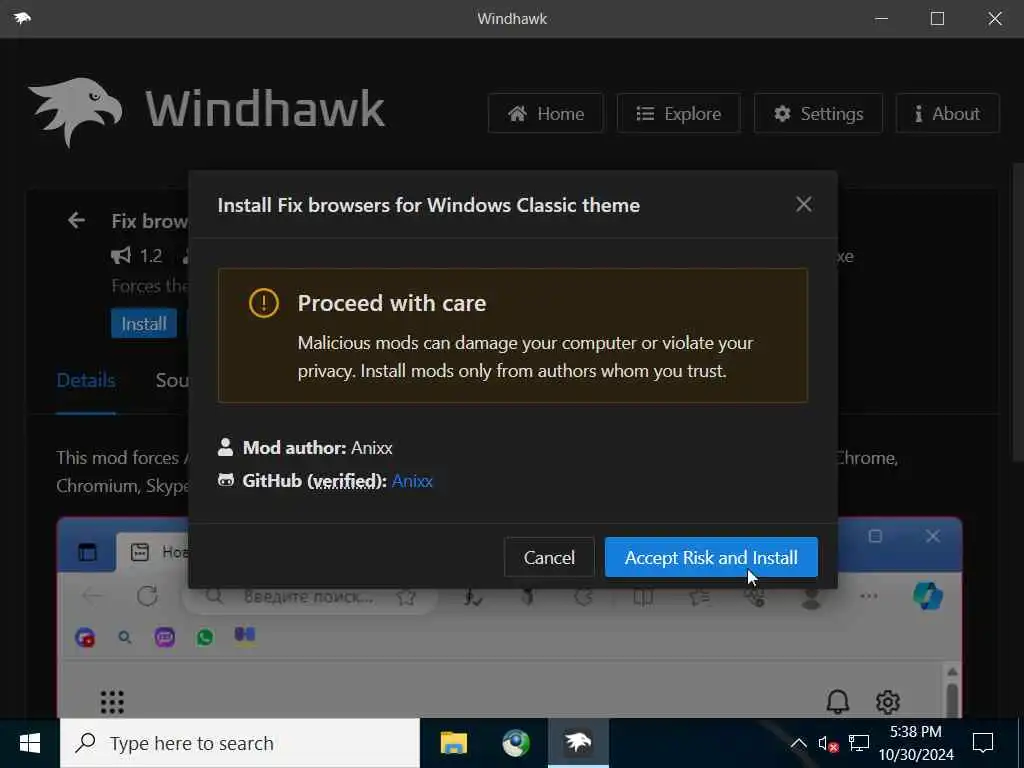Click the Windhawk eagle logo

75,111
